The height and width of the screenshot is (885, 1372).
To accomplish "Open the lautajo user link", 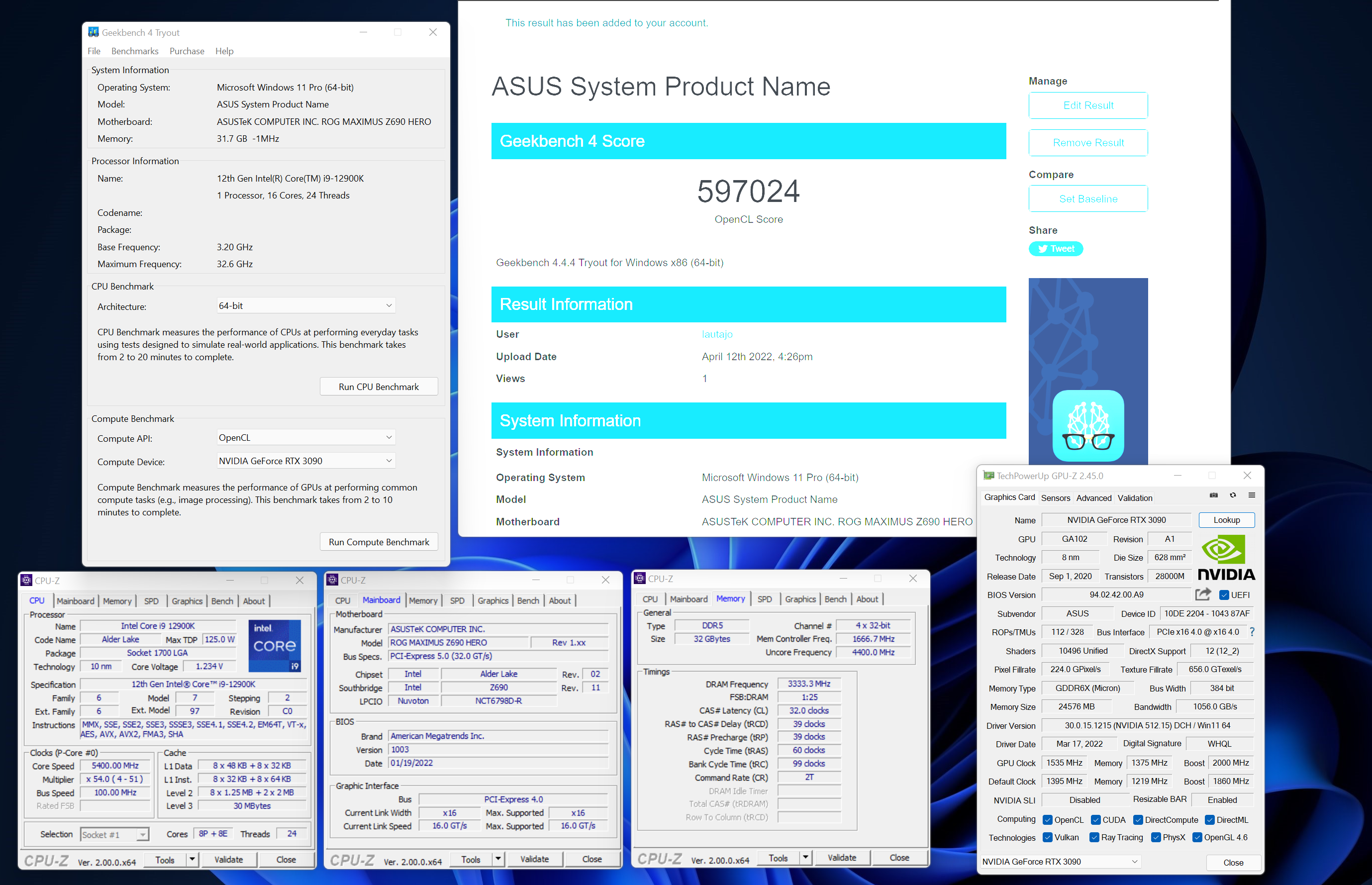I will pos(717,334).
